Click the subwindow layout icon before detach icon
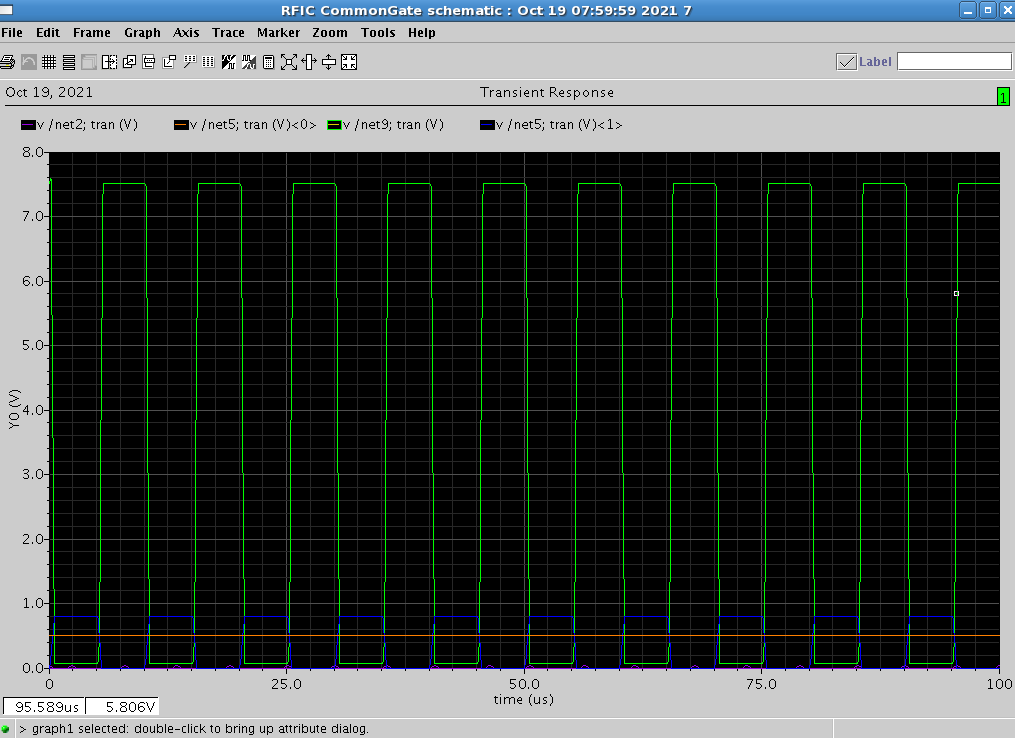The image size is (1015, 738). [x=149, y=62]
